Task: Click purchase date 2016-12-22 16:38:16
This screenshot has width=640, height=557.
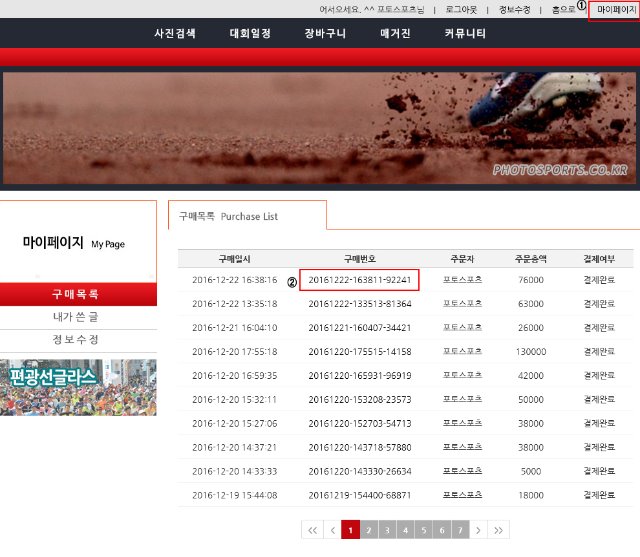Action: coord(235,280)
